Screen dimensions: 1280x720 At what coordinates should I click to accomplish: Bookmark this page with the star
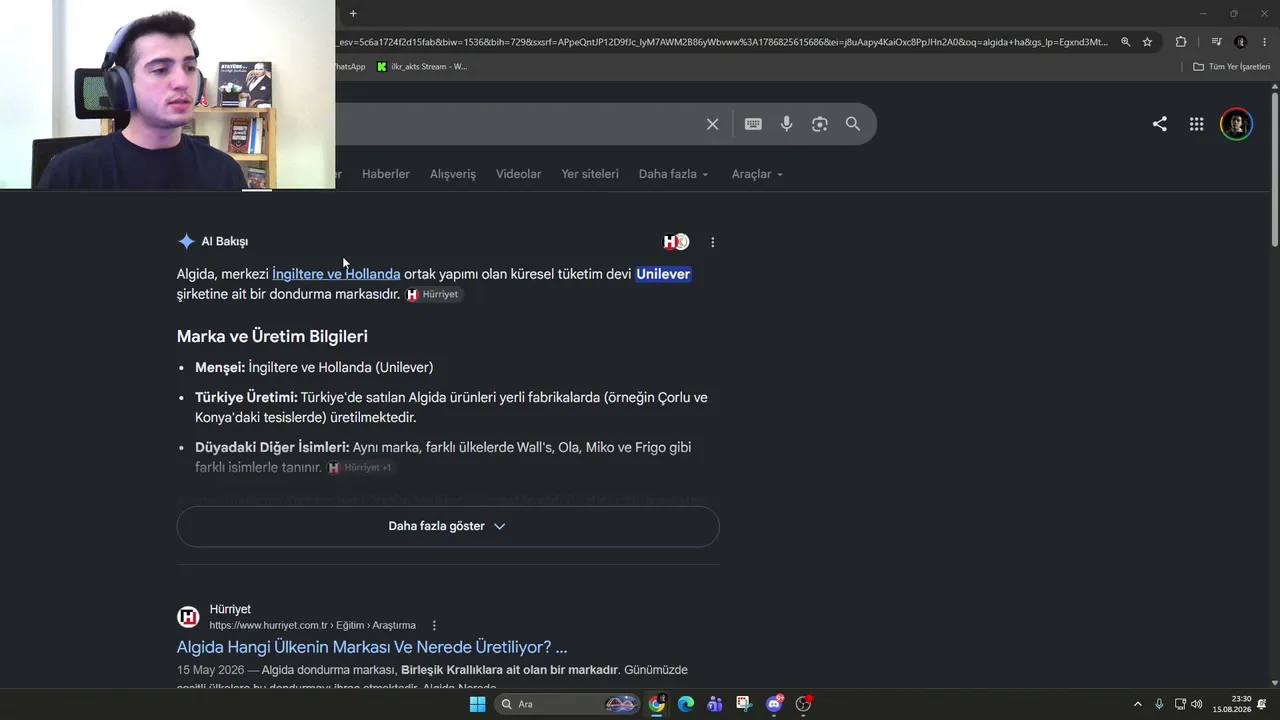click(1147, 42)
